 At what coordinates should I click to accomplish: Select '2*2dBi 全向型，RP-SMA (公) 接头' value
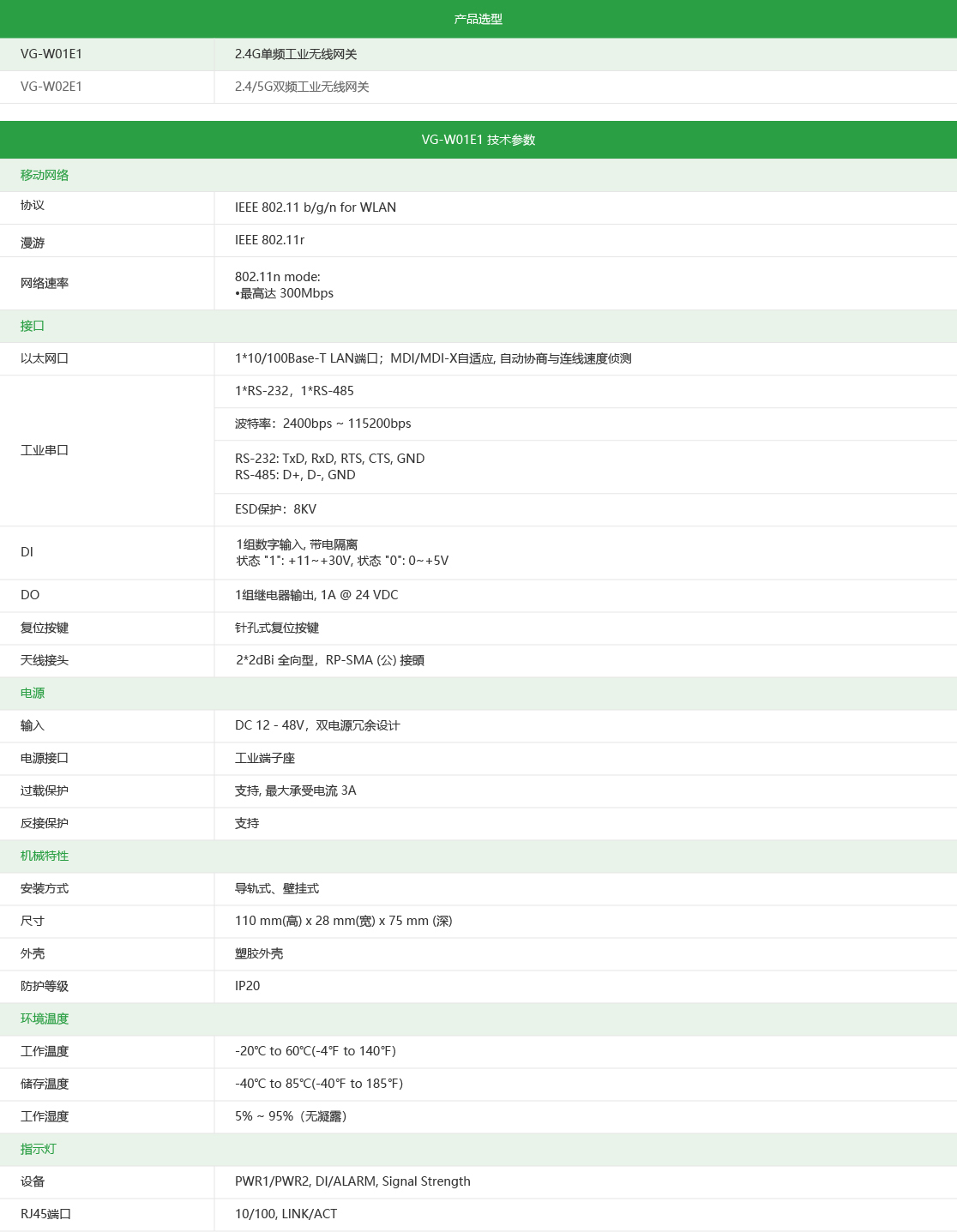click(330, 660)
